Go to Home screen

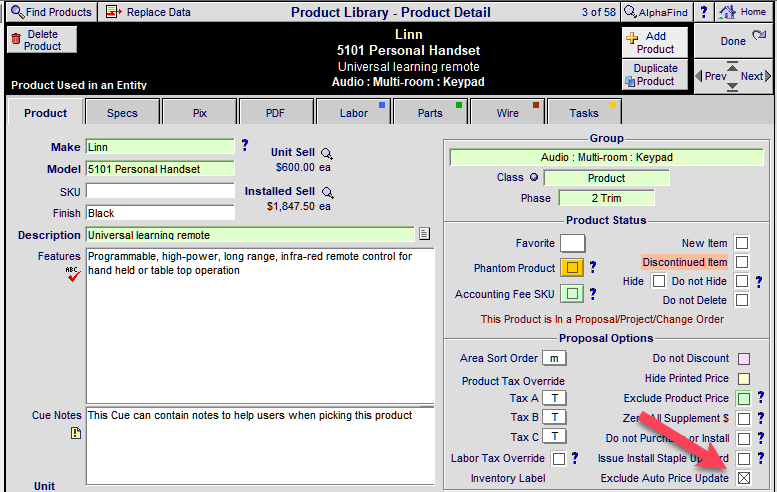743,12
